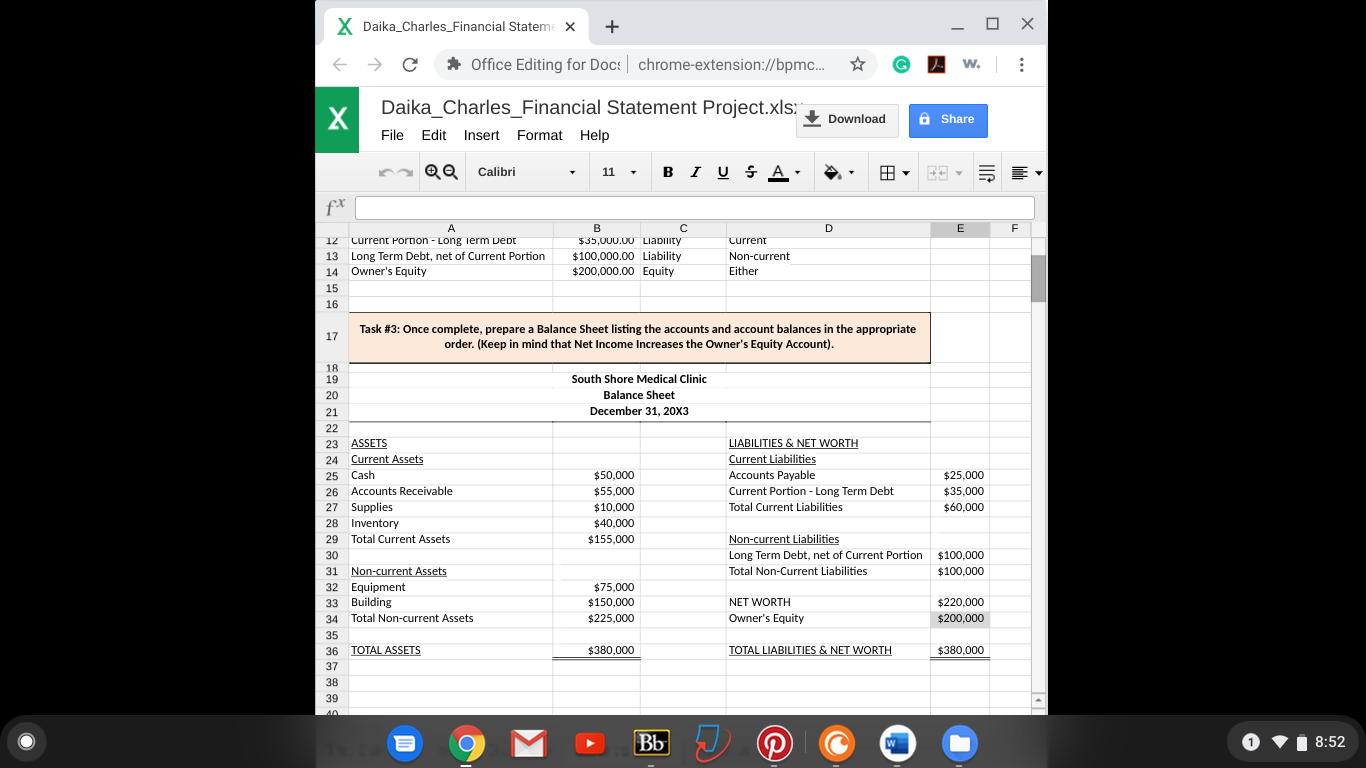Toggle italic formatting
The image size is (1366, 768).
[x=695, y=171]
